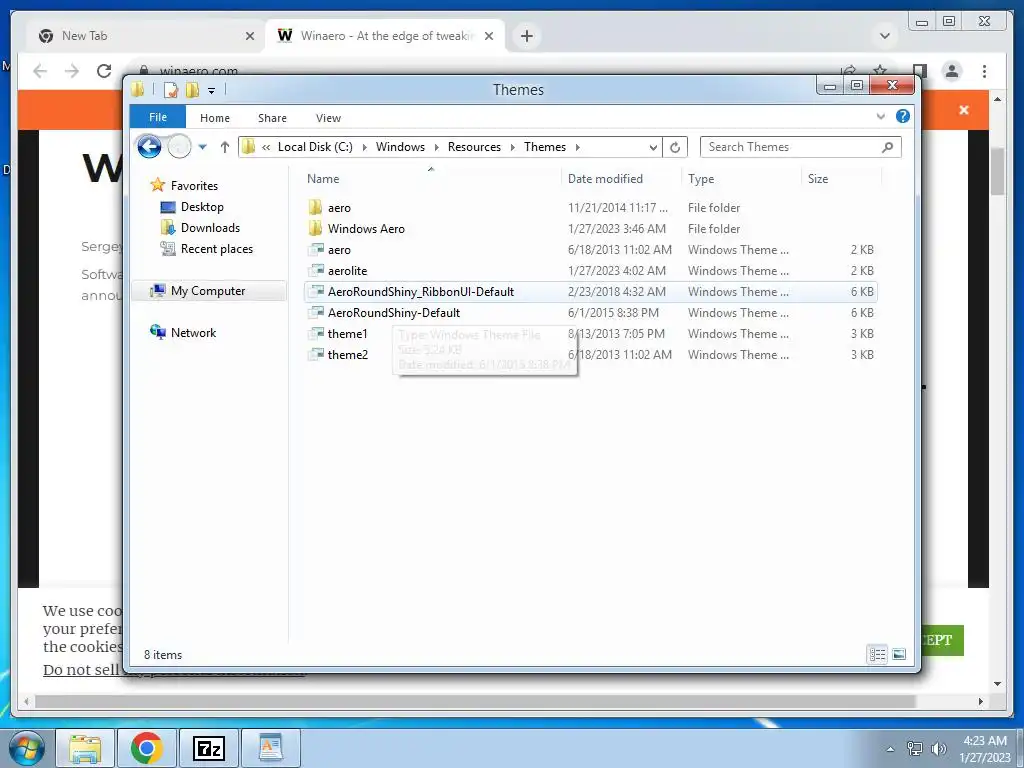Click the search magnifier icon in Explorer
The height and width of the screenshot is (768, 1024).
(887, 147)
